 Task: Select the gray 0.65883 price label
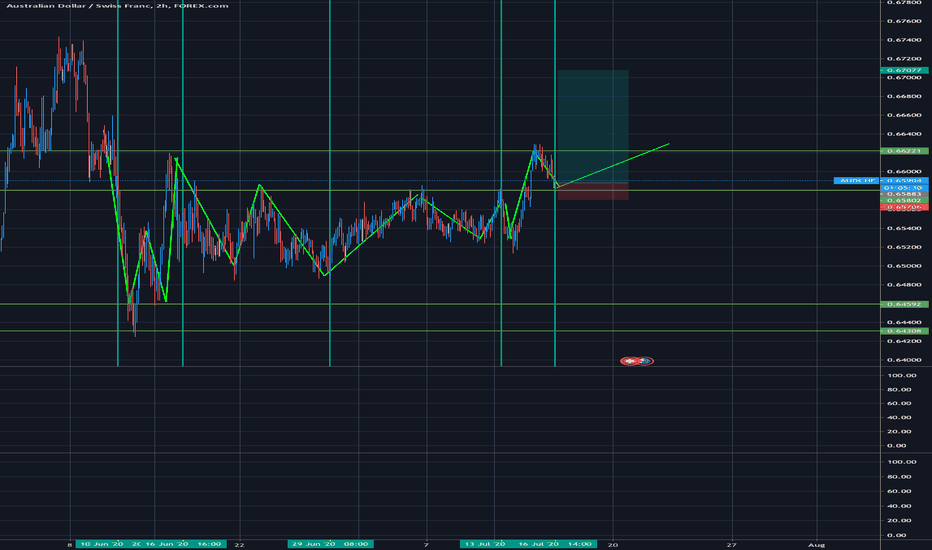point(904,194)
